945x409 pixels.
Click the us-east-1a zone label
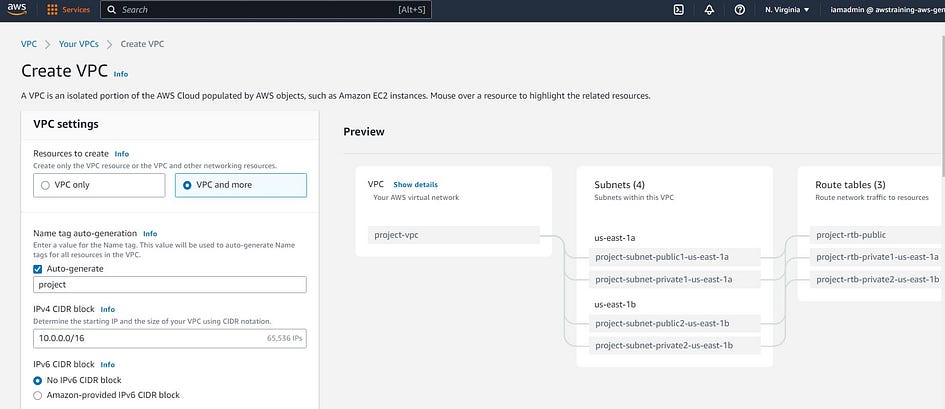tap(615, 238)
